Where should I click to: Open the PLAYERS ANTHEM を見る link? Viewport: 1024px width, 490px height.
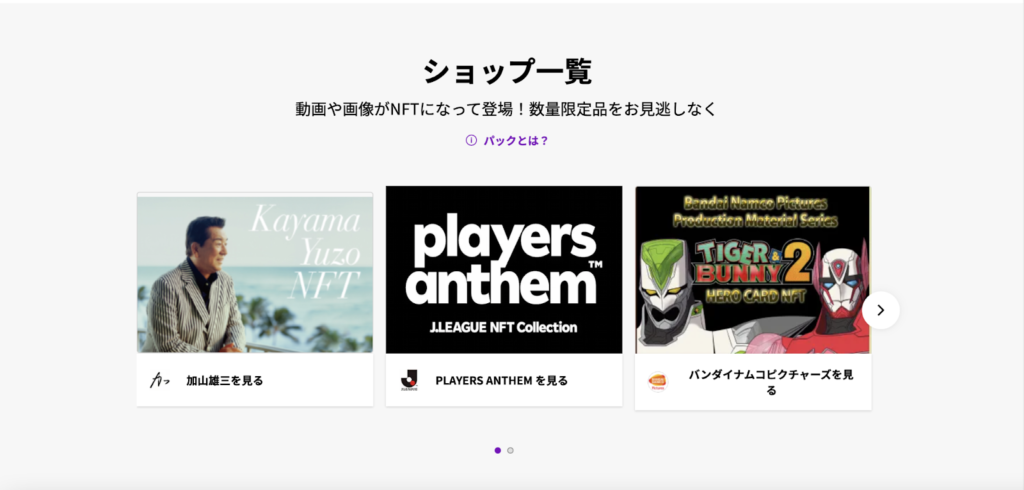(x=502, y=380)
